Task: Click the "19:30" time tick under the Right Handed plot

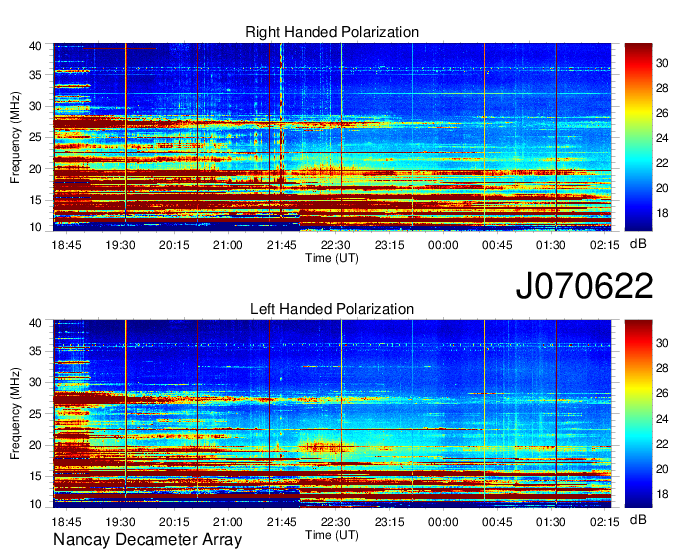Action: pyautogui.click(x=120, y=245)
